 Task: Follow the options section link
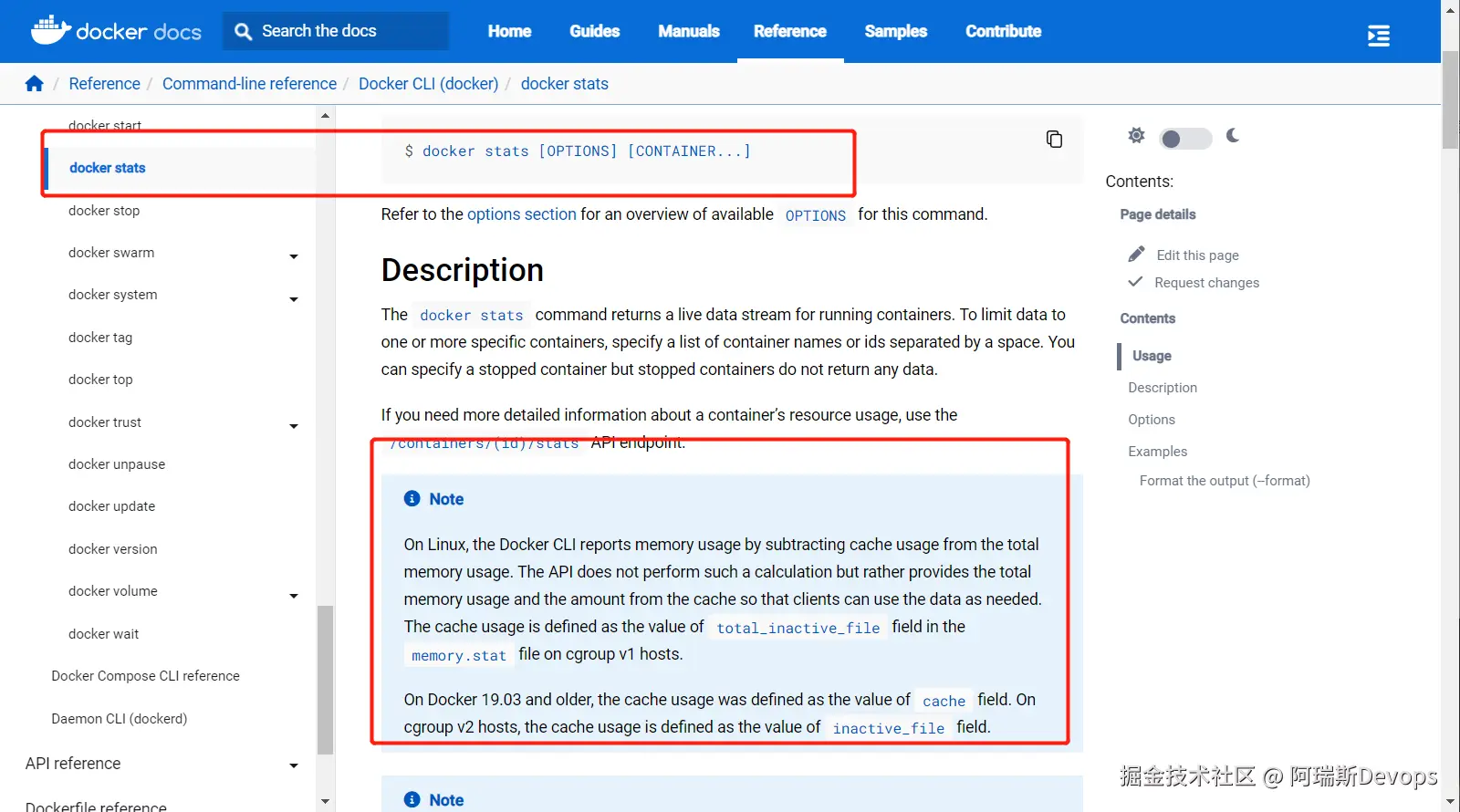pyautogui.click(x=522, y=214)
